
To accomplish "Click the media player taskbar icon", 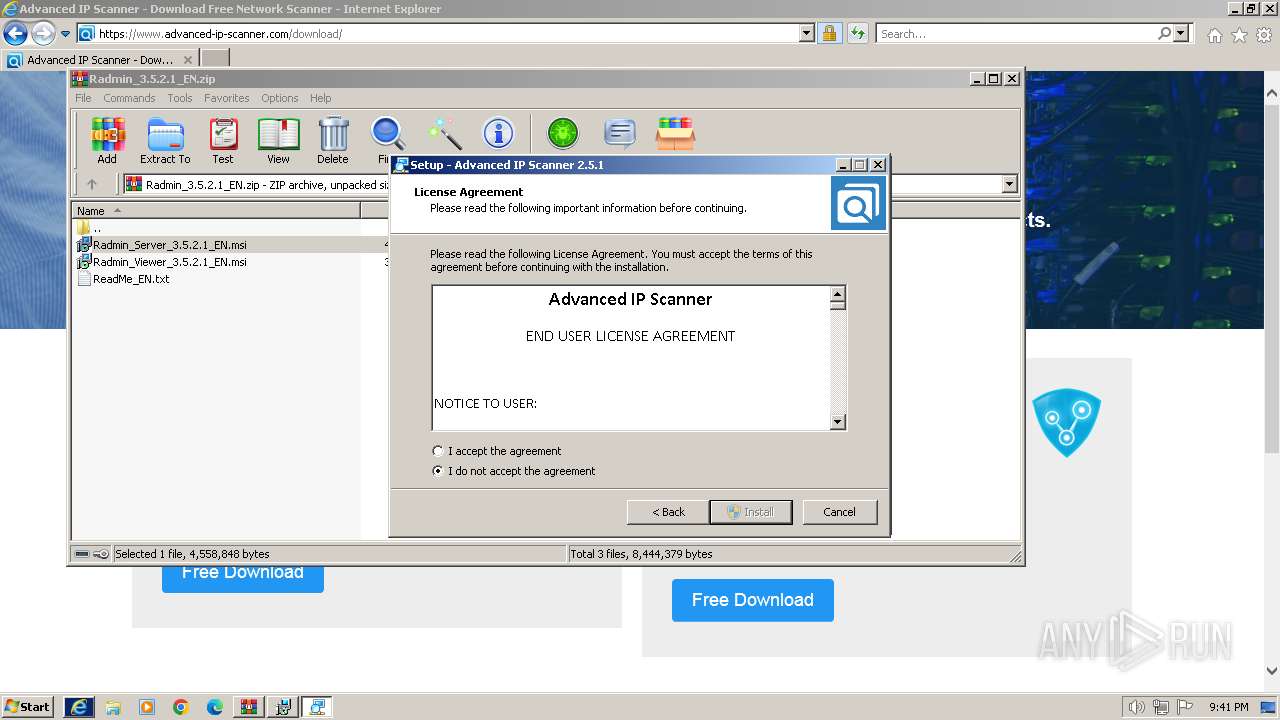I will coord(147,707).
